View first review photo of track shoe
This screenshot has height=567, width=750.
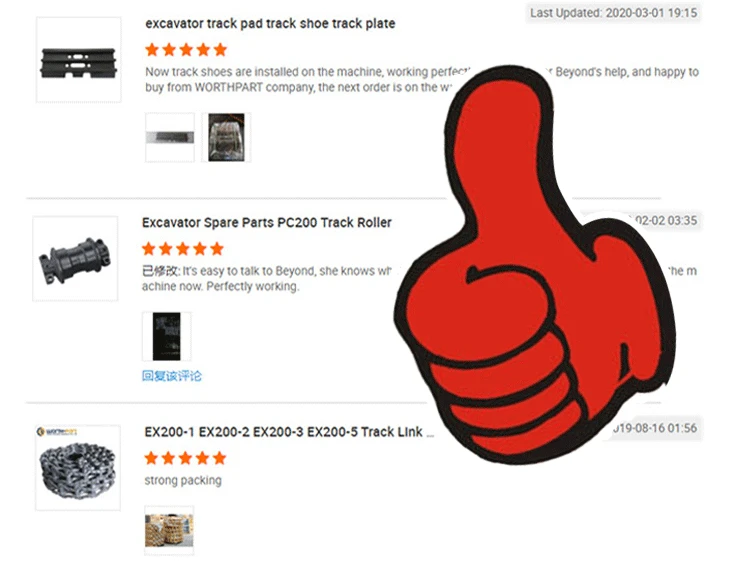click(170, 138)
